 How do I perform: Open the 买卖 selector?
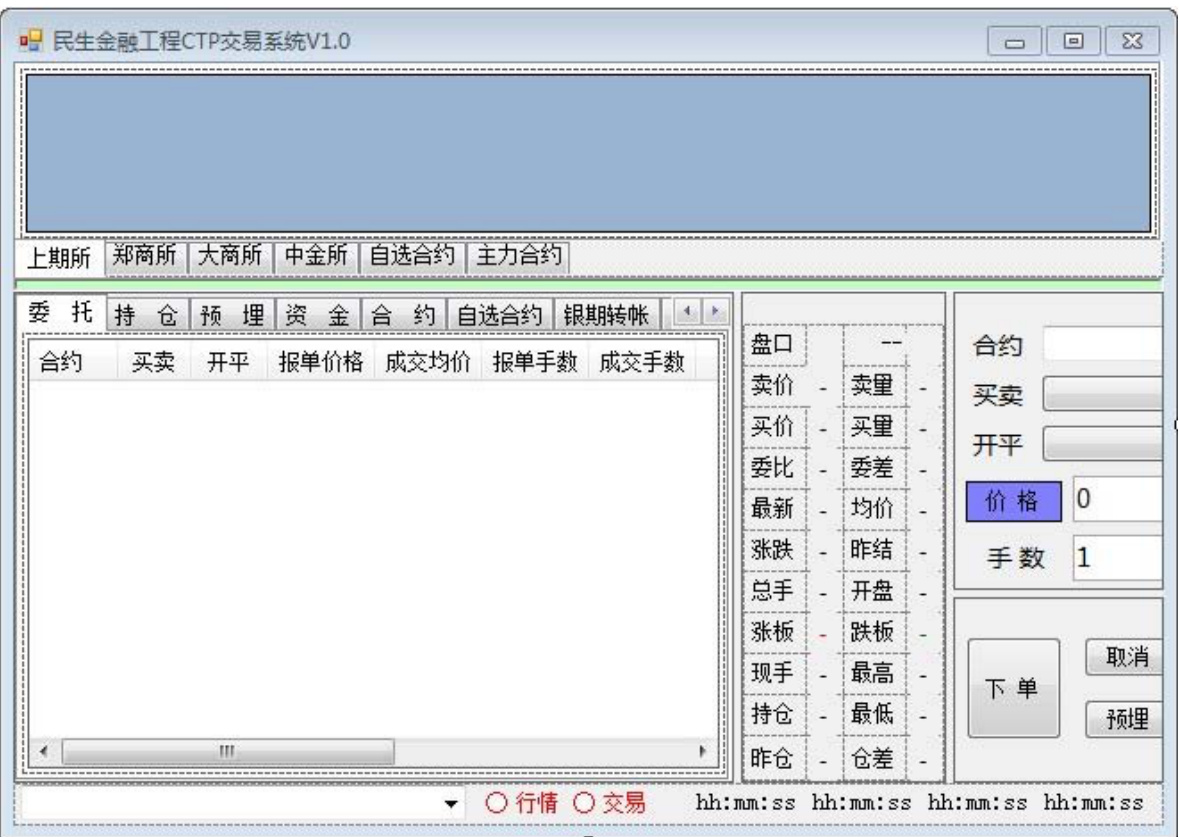[x=1102, y=394]
